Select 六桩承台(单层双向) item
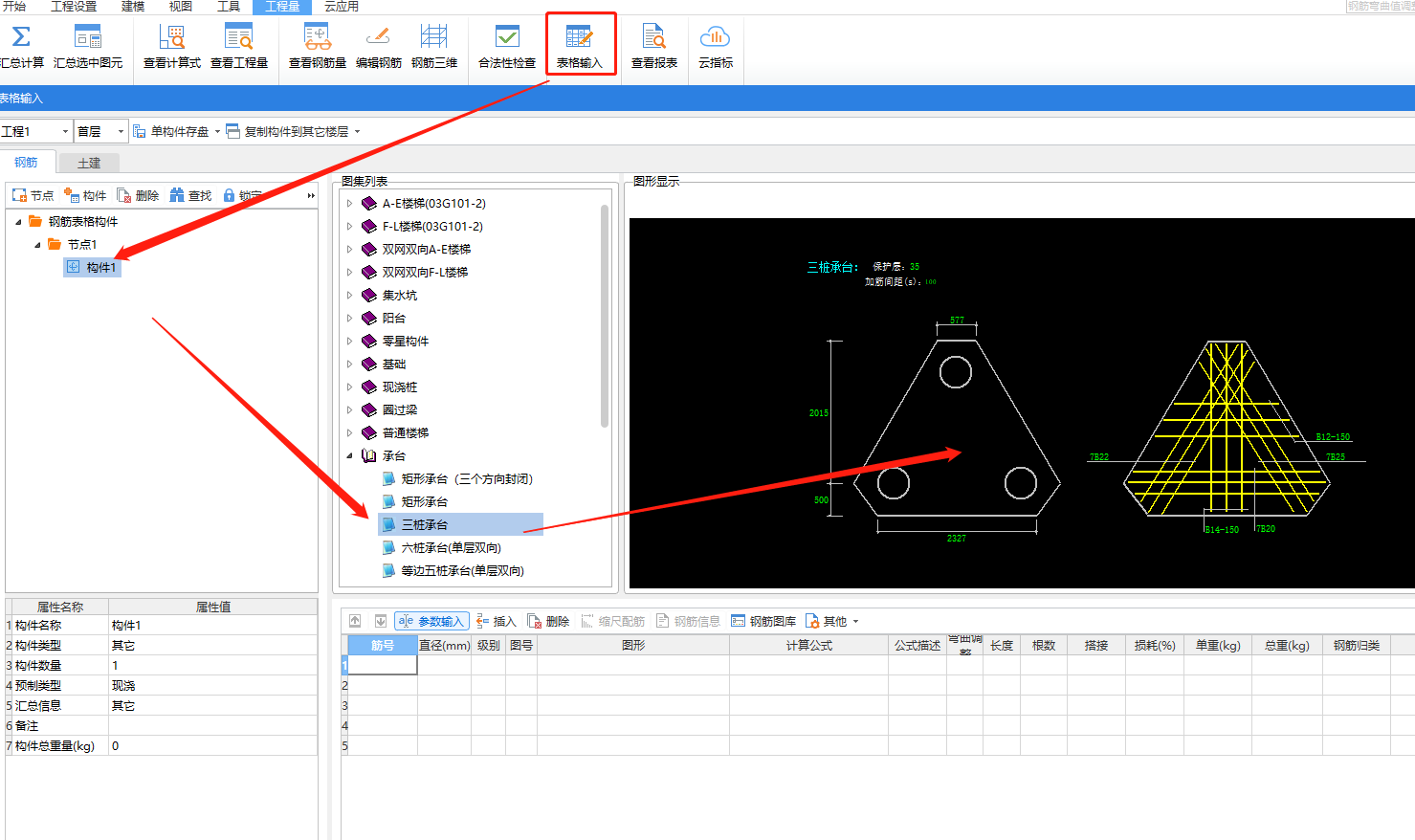Image resolution: width=1415 pixels, height=840 pixels. (x=451, y=547)
